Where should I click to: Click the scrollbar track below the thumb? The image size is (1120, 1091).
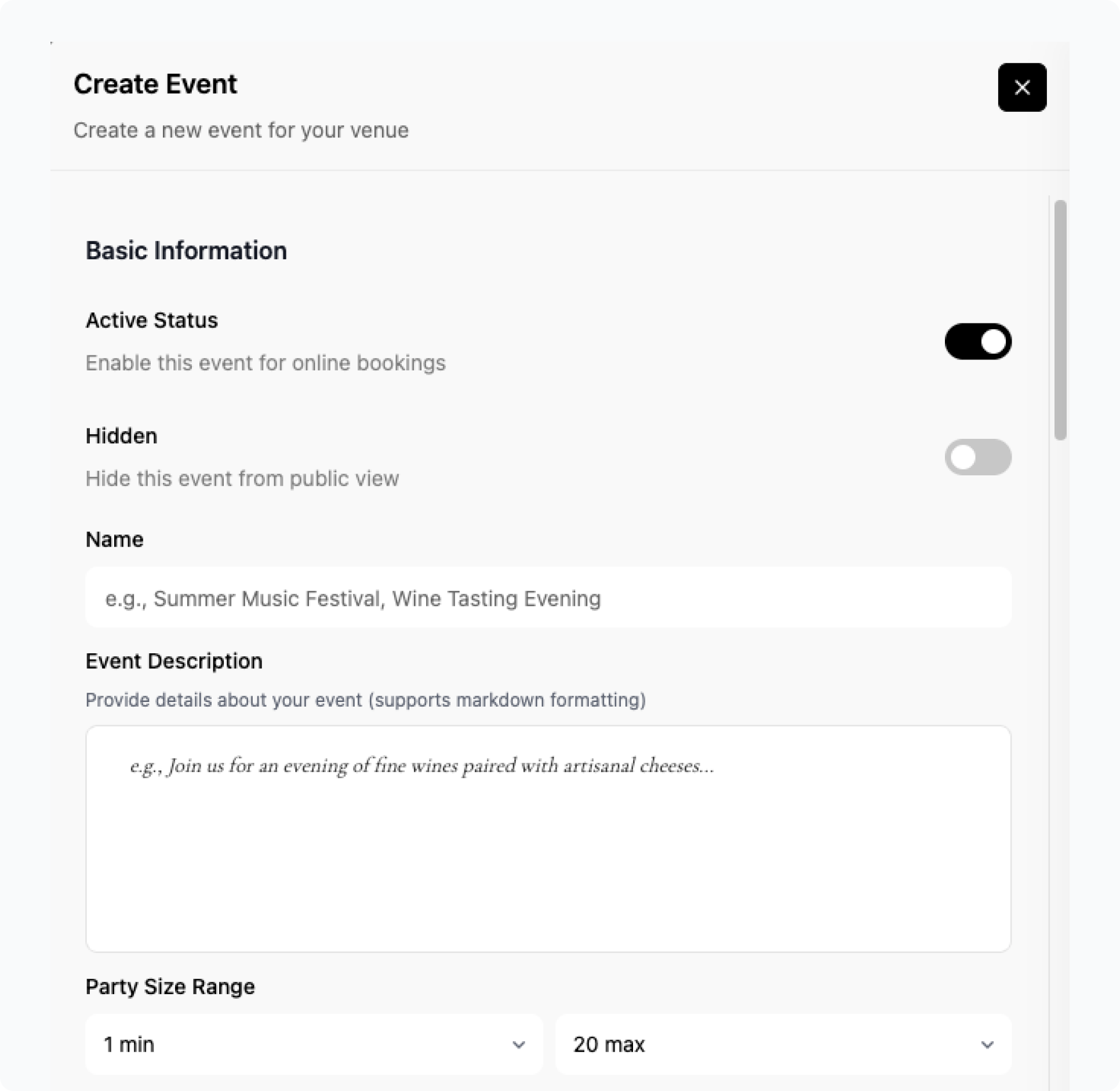pyautogui.click(x=1060, y=754)
